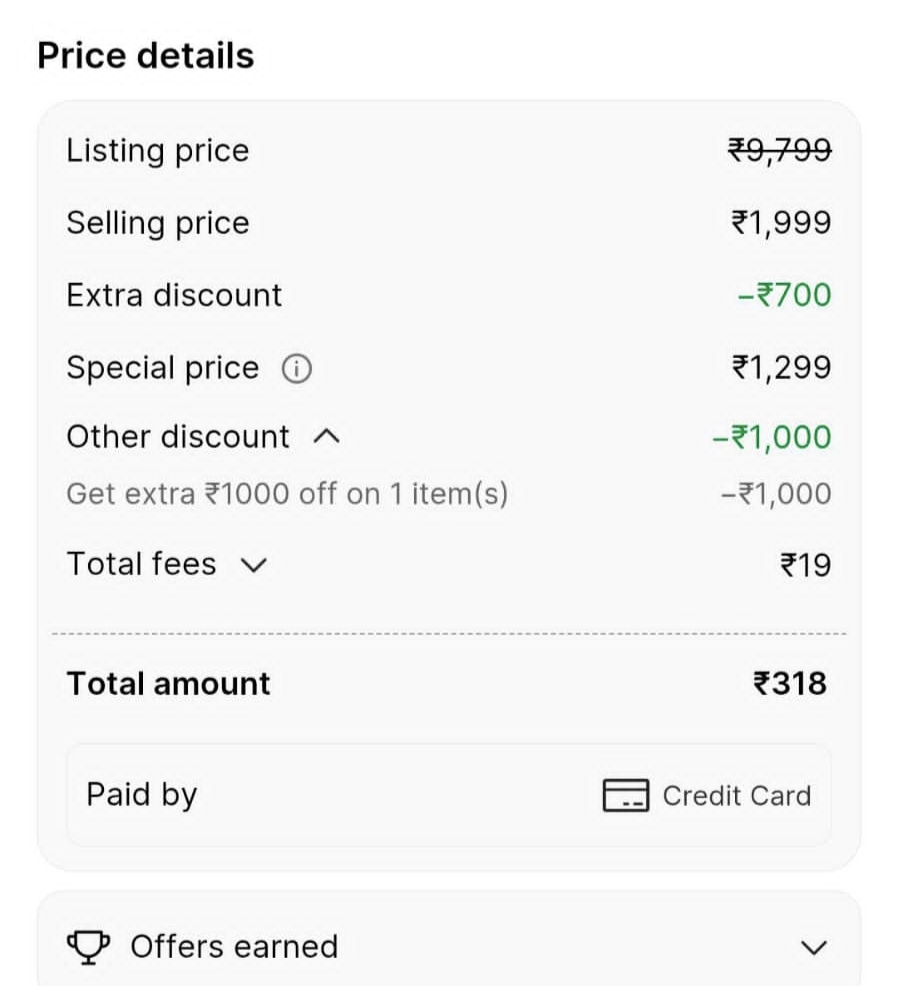Screen dimensions: 898x986
Task: Click the Special price ₹1,299 value
Action: click(780, 367)
